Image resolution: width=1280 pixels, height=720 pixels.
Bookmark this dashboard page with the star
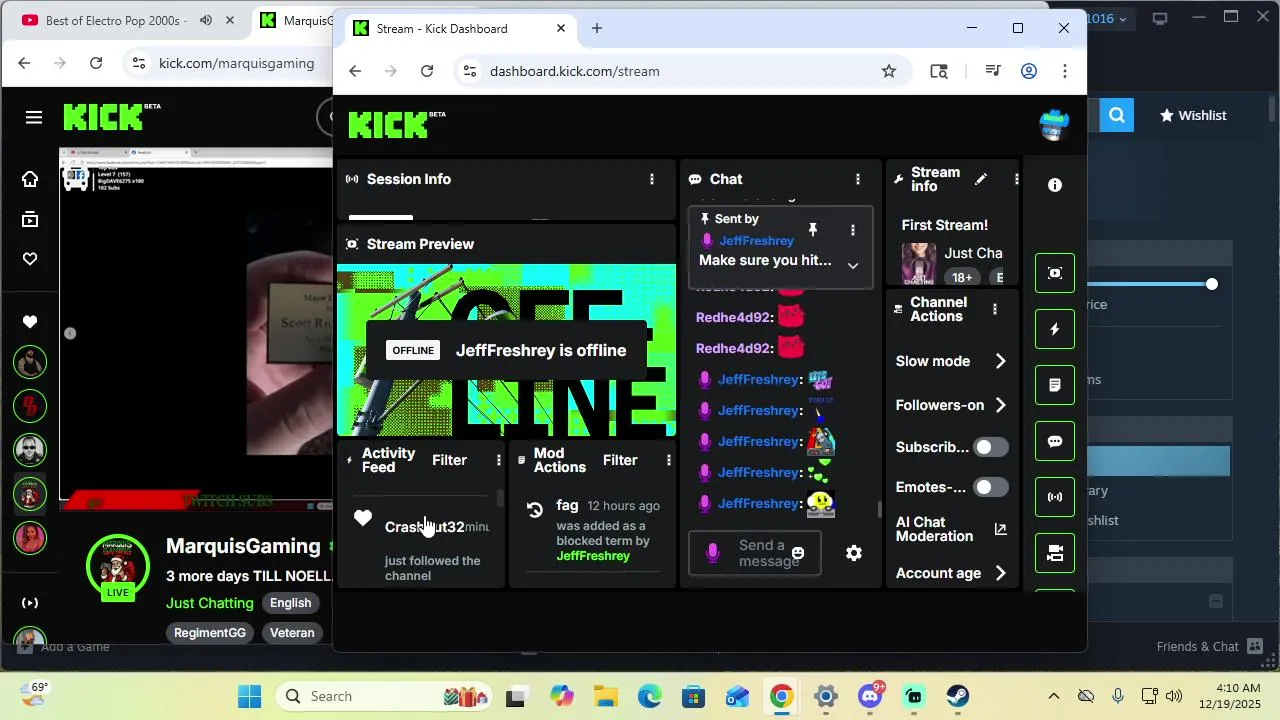click(x=889, y=71)
